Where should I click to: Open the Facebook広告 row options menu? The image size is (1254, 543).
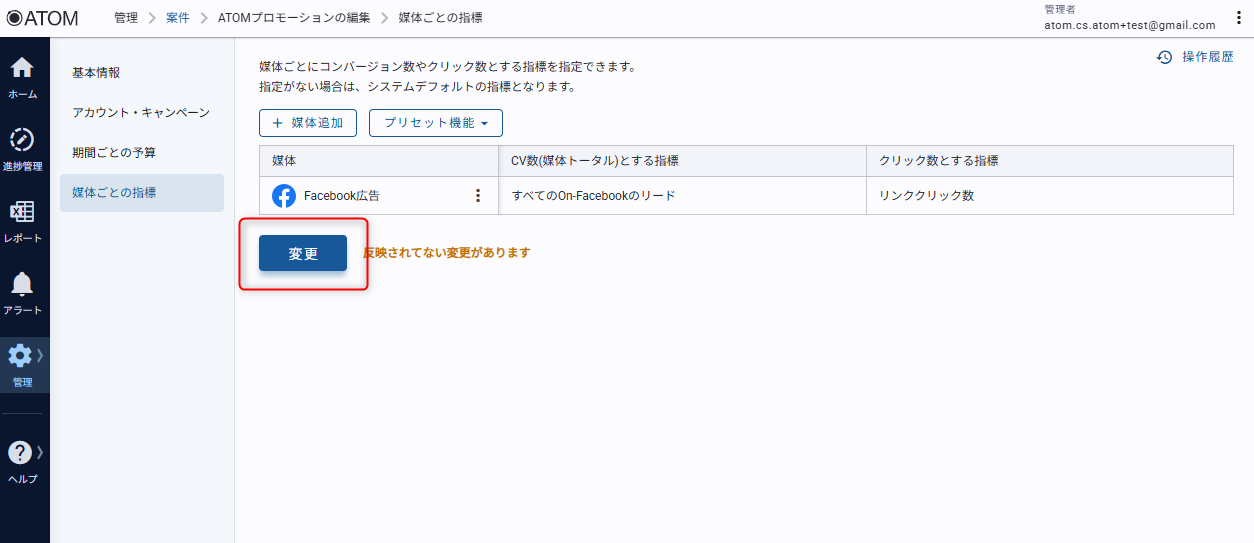point(478,196)
